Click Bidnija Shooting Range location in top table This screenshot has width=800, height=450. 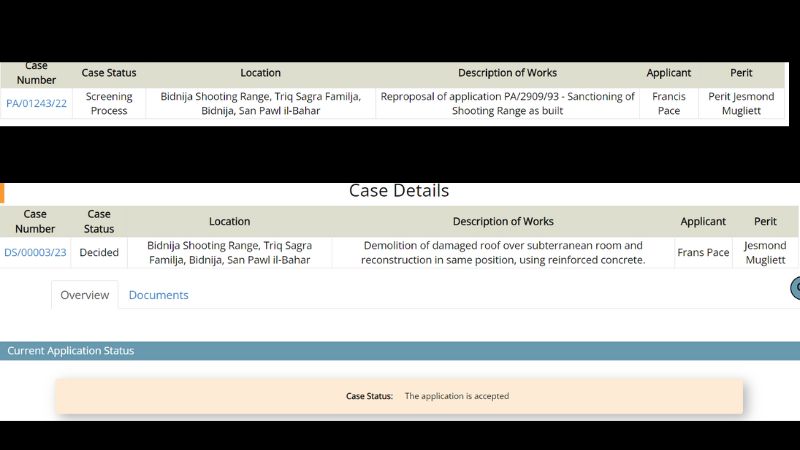[260, 104]
